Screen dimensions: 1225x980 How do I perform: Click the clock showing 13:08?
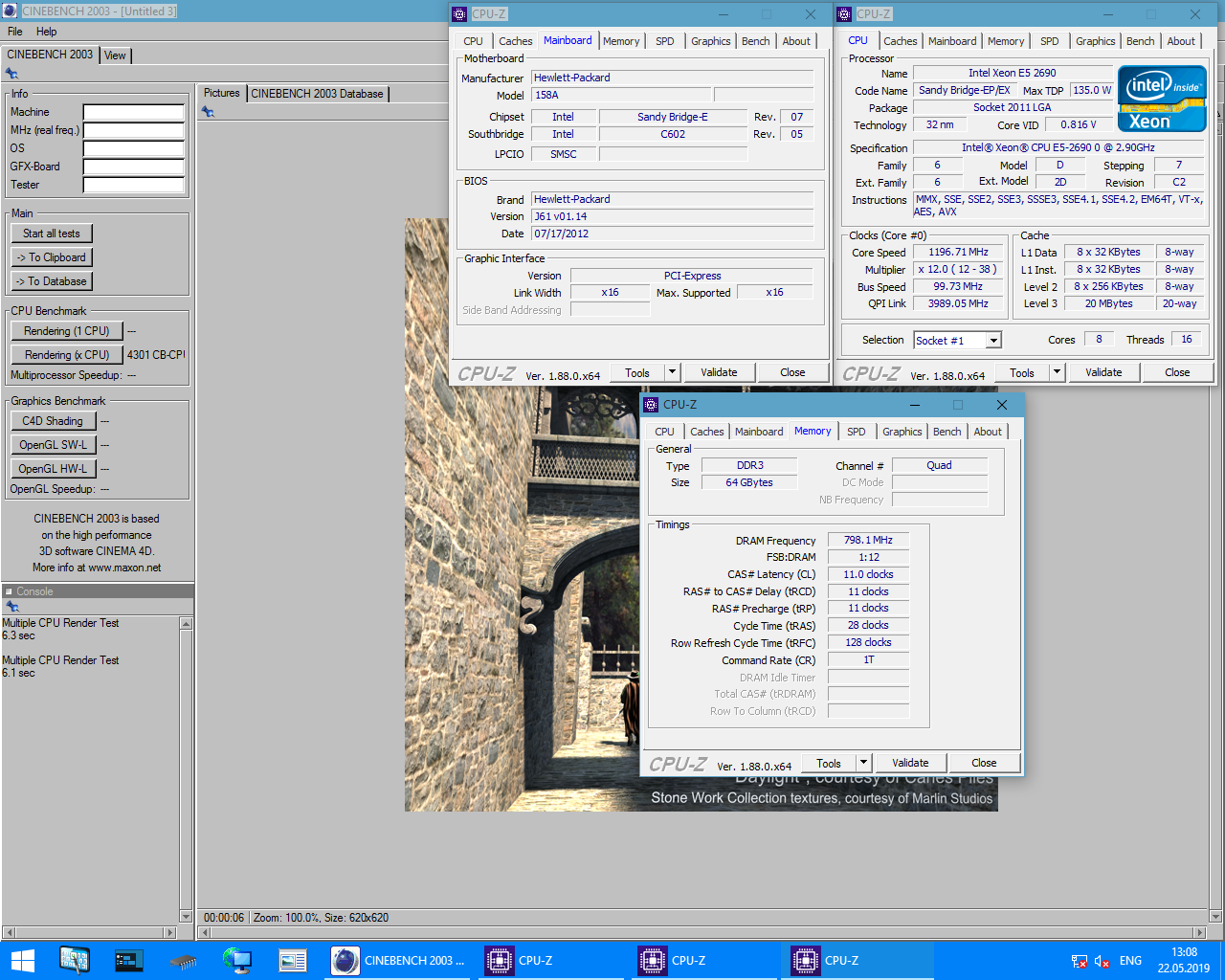click(x=1184, y=960)
